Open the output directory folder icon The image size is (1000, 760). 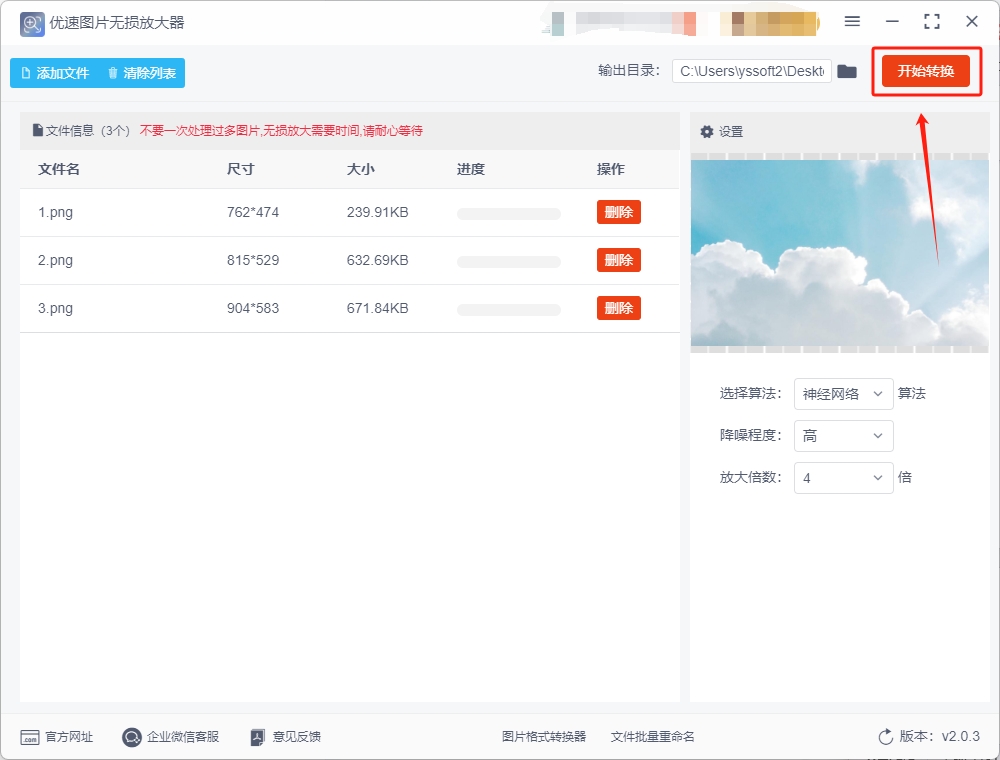coord(847,70)
